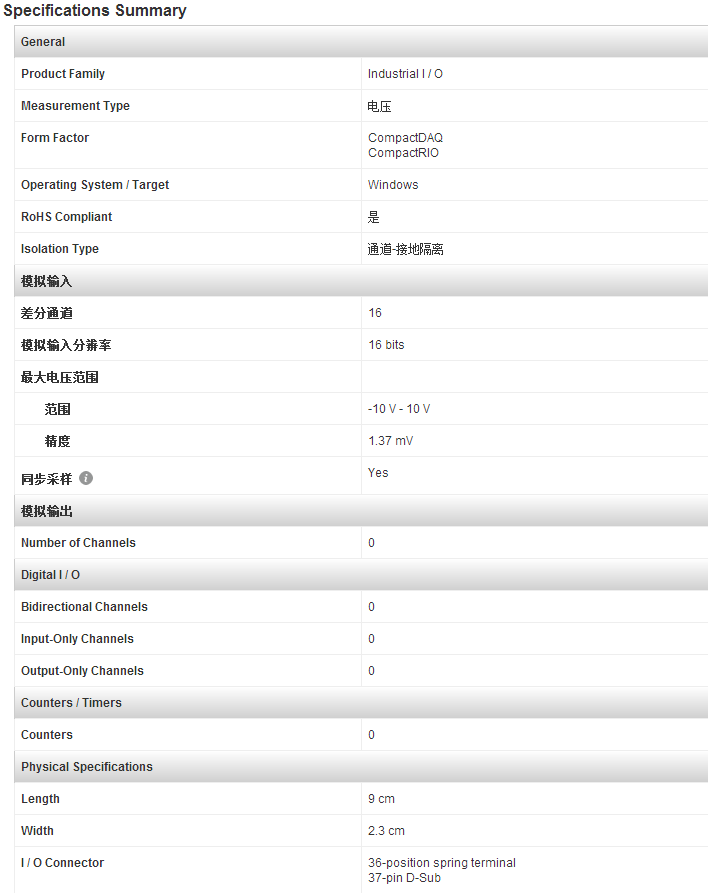Image resolution: width=708 pixels, height=893 pixels.
Task: Click the Operating System / Target label
Action: pyautogui.click(x=95, y=185)
